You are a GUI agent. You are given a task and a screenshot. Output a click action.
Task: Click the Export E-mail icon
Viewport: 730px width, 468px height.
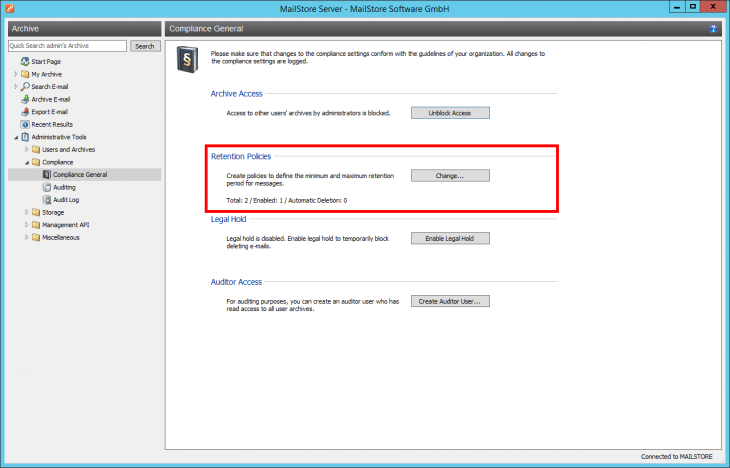click(25, 112)
